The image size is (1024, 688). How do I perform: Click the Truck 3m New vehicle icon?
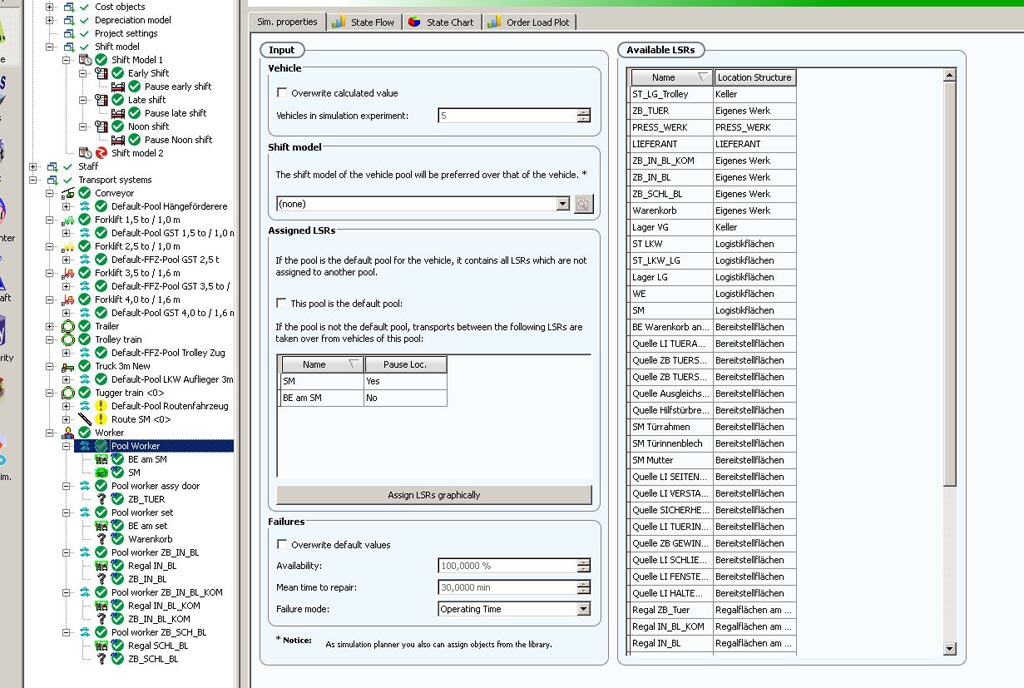(x=68, y=366)
